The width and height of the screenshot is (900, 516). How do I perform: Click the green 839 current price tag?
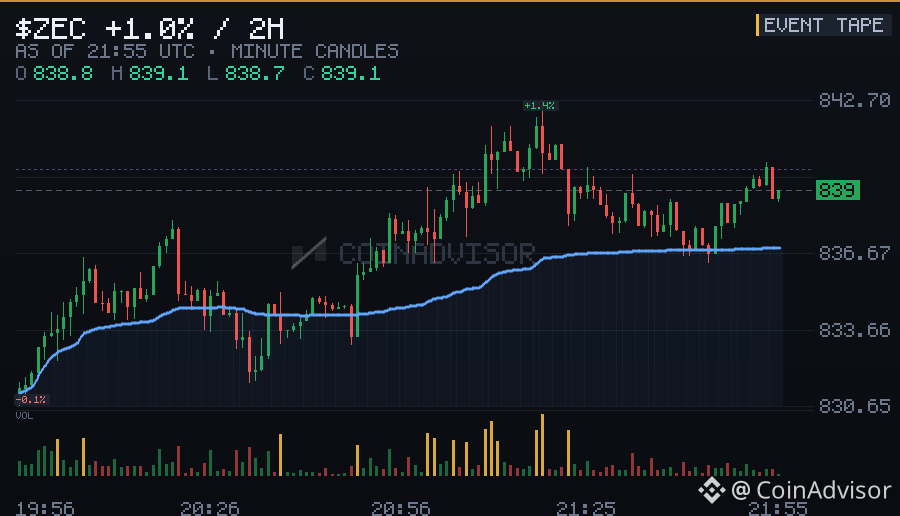point(838,190)
